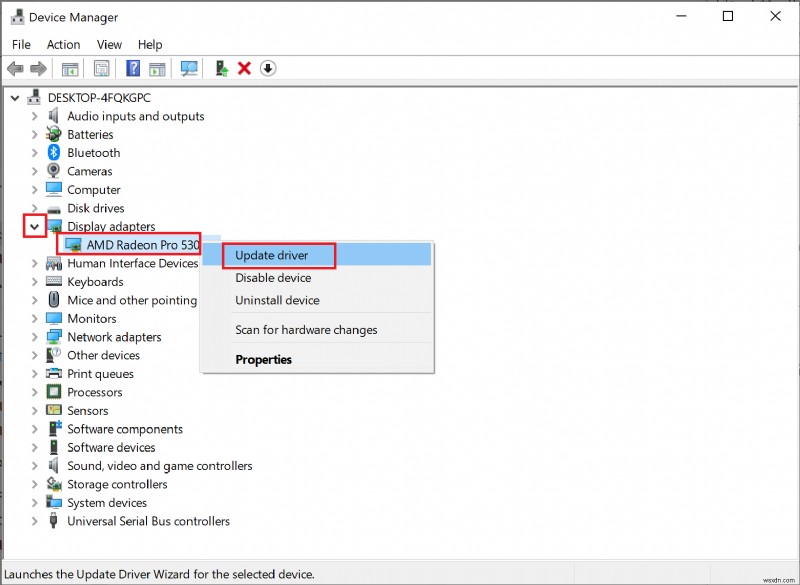Screen dimensions: 800x585
Task: Expand Sound, video and game controllers
Action: coord(34,466)
